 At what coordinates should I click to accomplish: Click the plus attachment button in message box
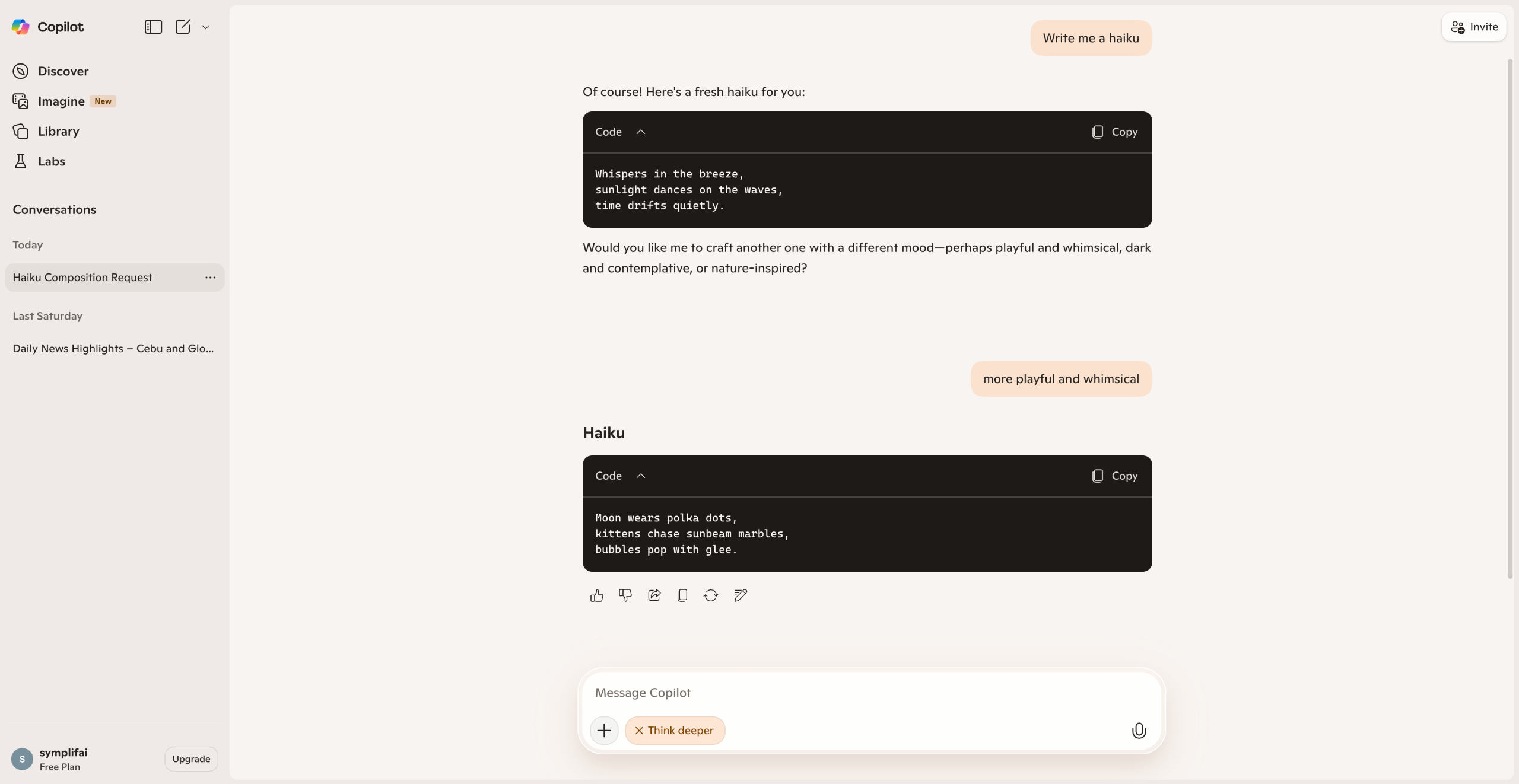point(604,731)
